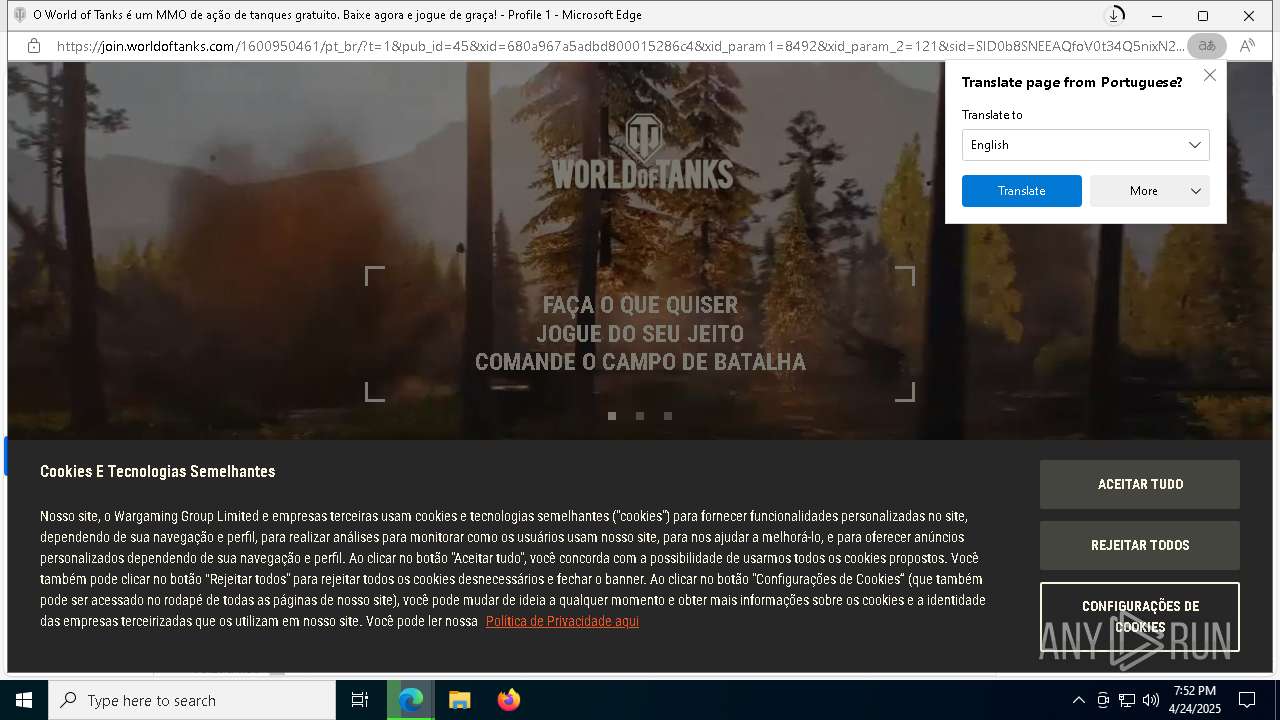Click the edge page favicon in title bar
The image size is (1280, 720).
(19, 15)
